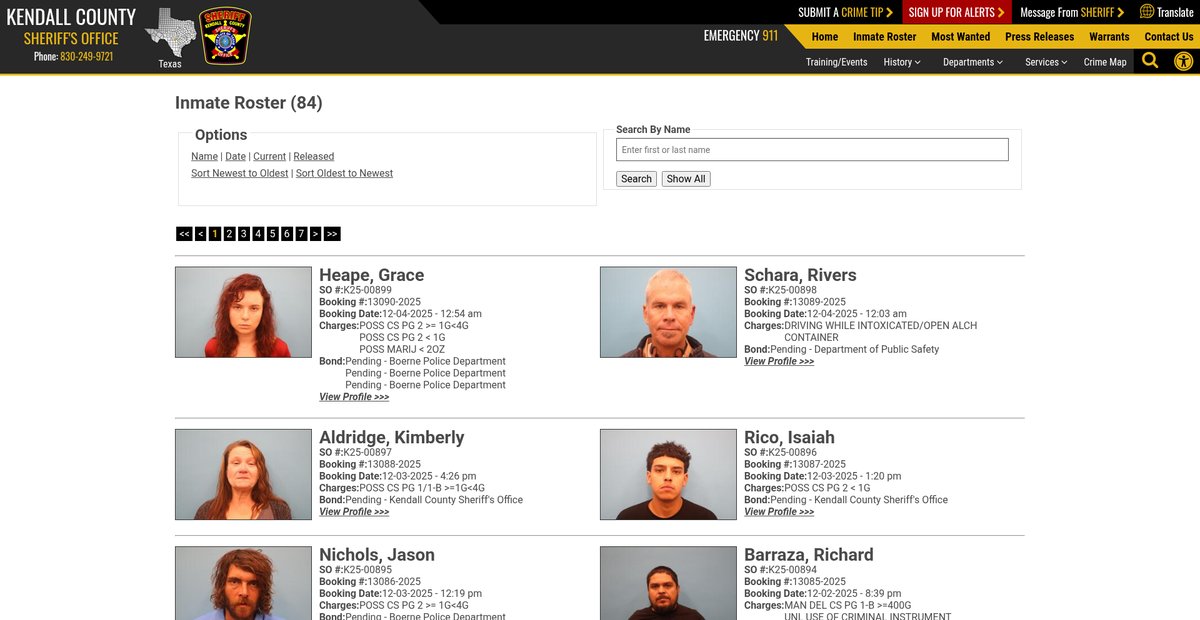Expand the History menu

coord(902,62)
